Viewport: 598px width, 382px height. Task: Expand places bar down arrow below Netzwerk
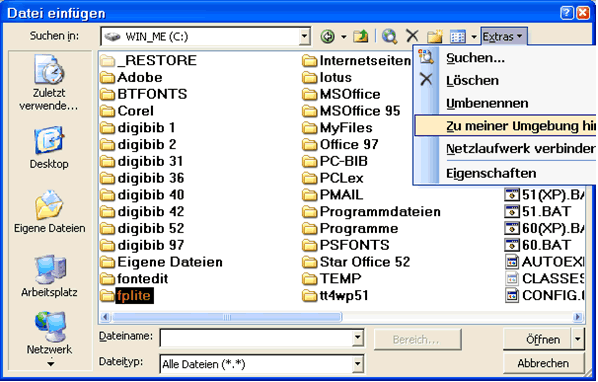(50, 364)
